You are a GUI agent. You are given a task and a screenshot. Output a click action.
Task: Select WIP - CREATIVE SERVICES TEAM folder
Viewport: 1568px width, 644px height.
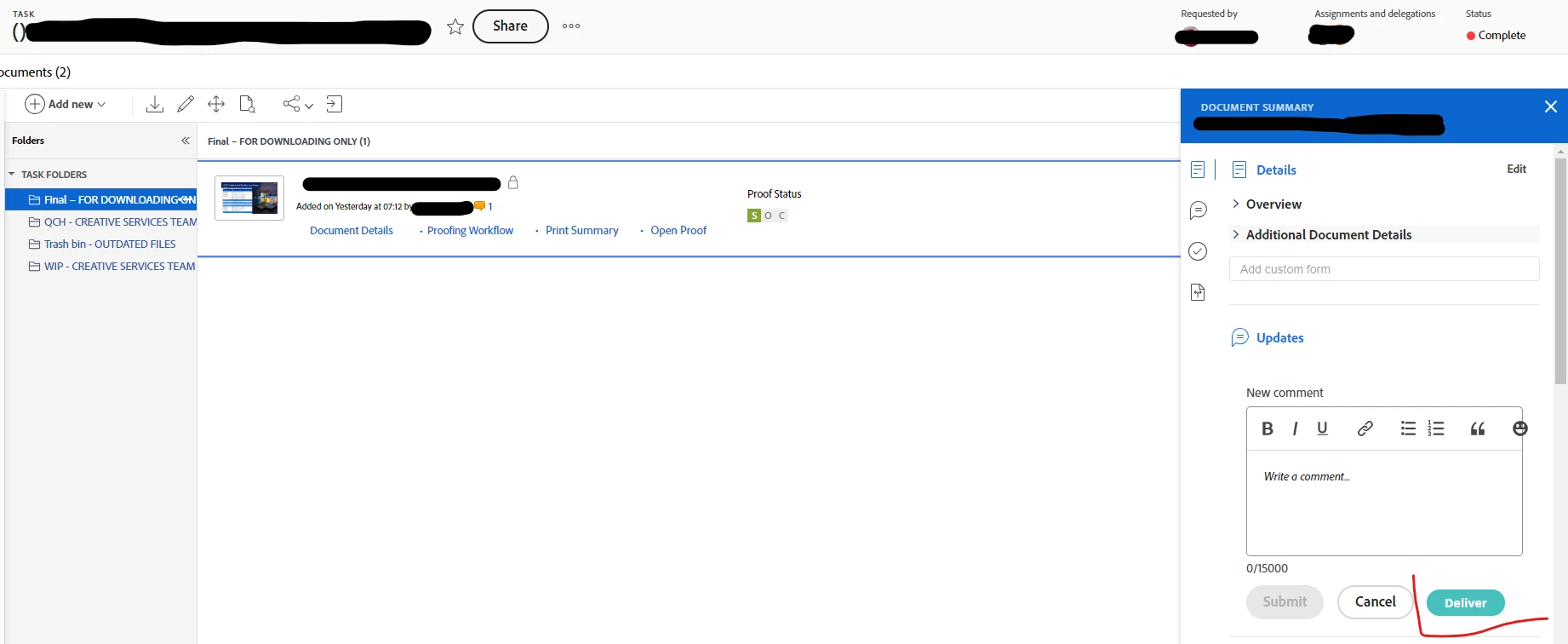point(112,266)
